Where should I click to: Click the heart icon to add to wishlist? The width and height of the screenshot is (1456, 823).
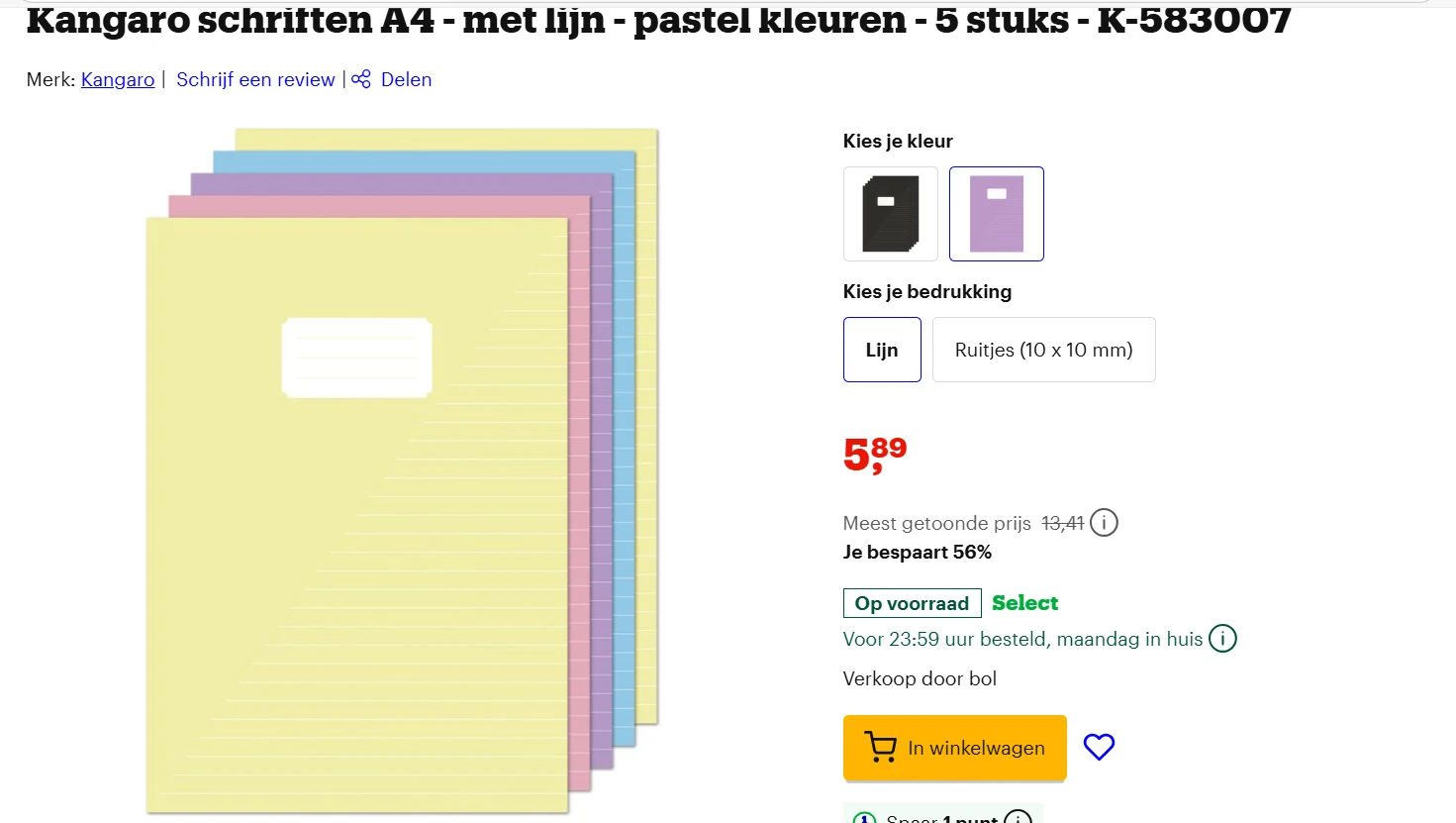coord(1099,747)
